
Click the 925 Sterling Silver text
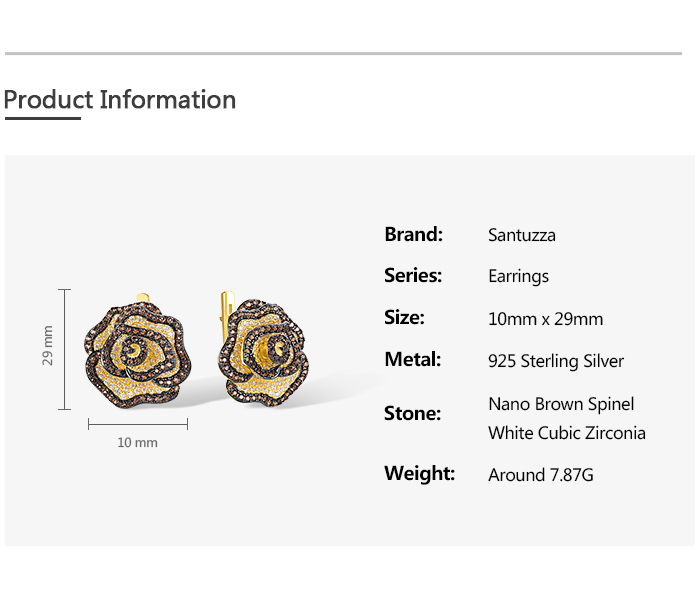(555, 361)
